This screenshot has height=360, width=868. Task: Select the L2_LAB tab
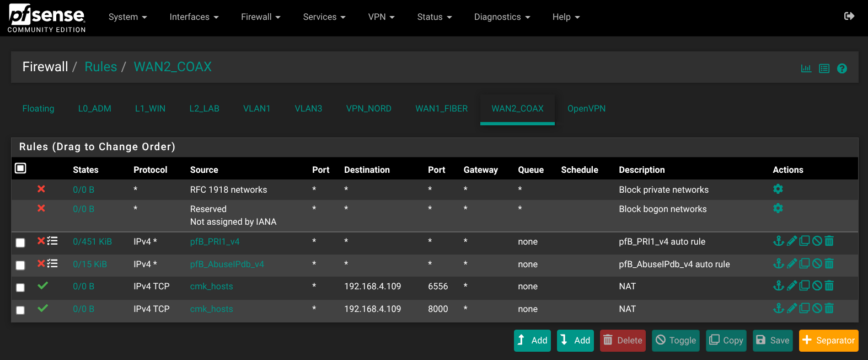point(204,109)
